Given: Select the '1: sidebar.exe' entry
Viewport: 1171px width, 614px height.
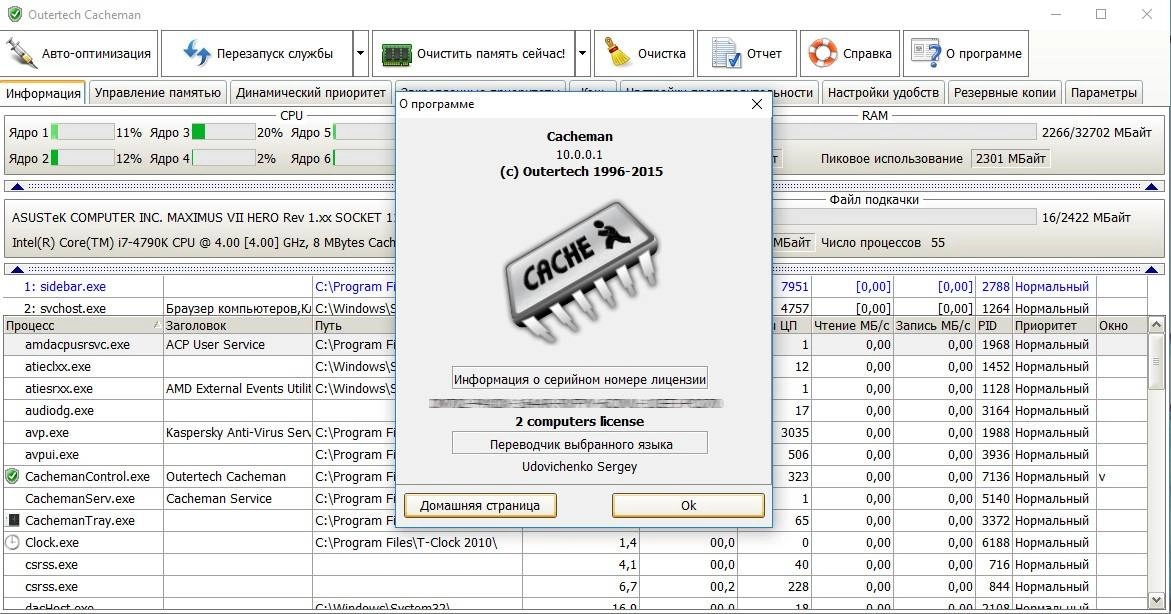Looking at the screenshot, I should (x=65, y=286).
